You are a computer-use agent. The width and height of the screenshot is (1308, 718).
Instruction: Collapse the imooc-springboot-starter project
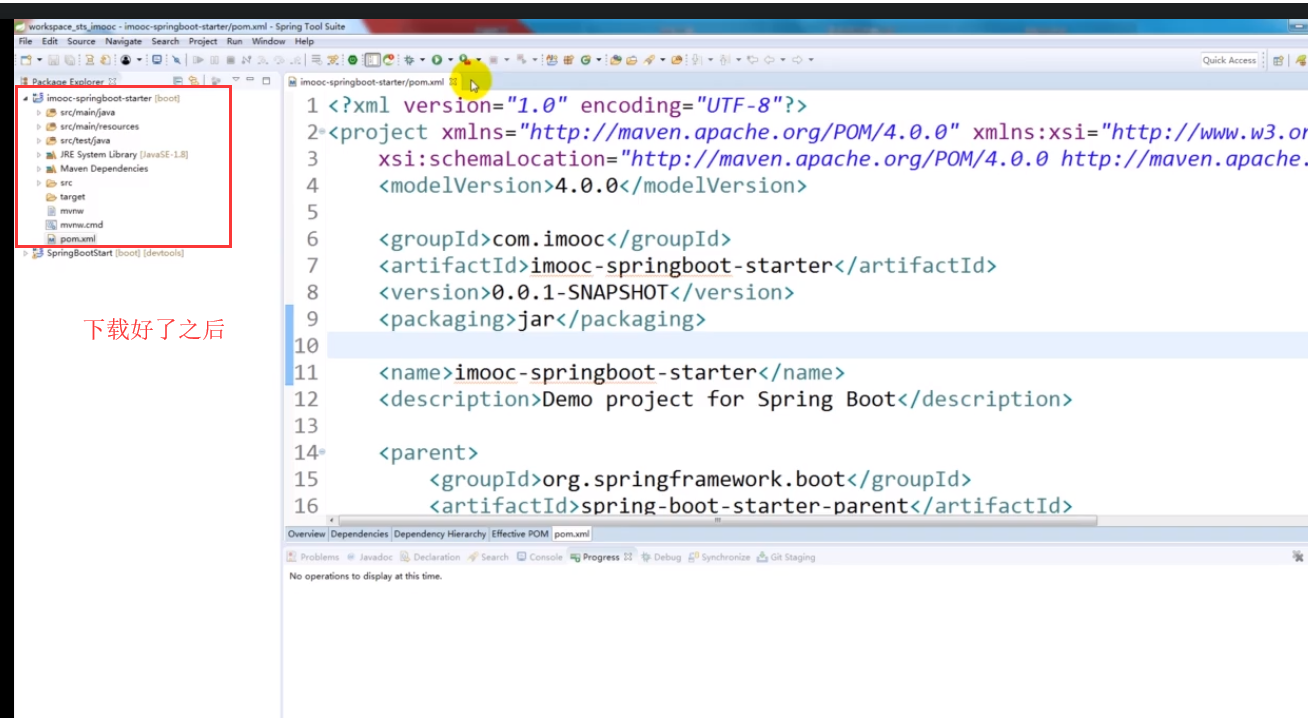tap(25, 99)
